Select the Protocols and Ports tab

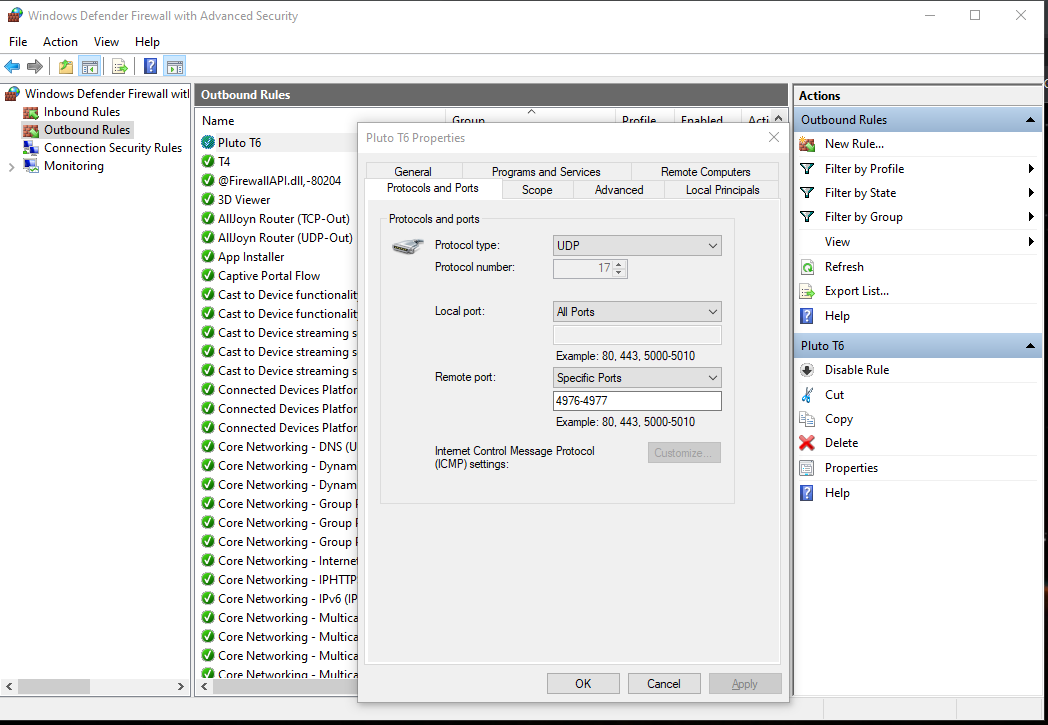tap(432, 188)
